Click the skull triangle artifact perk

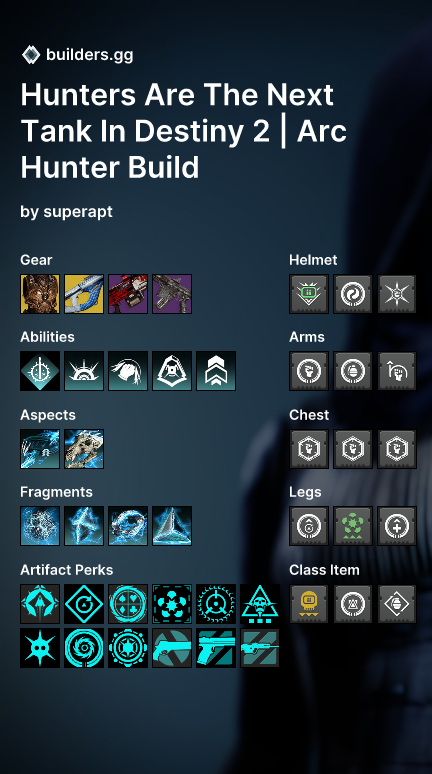tap(260, 604)
